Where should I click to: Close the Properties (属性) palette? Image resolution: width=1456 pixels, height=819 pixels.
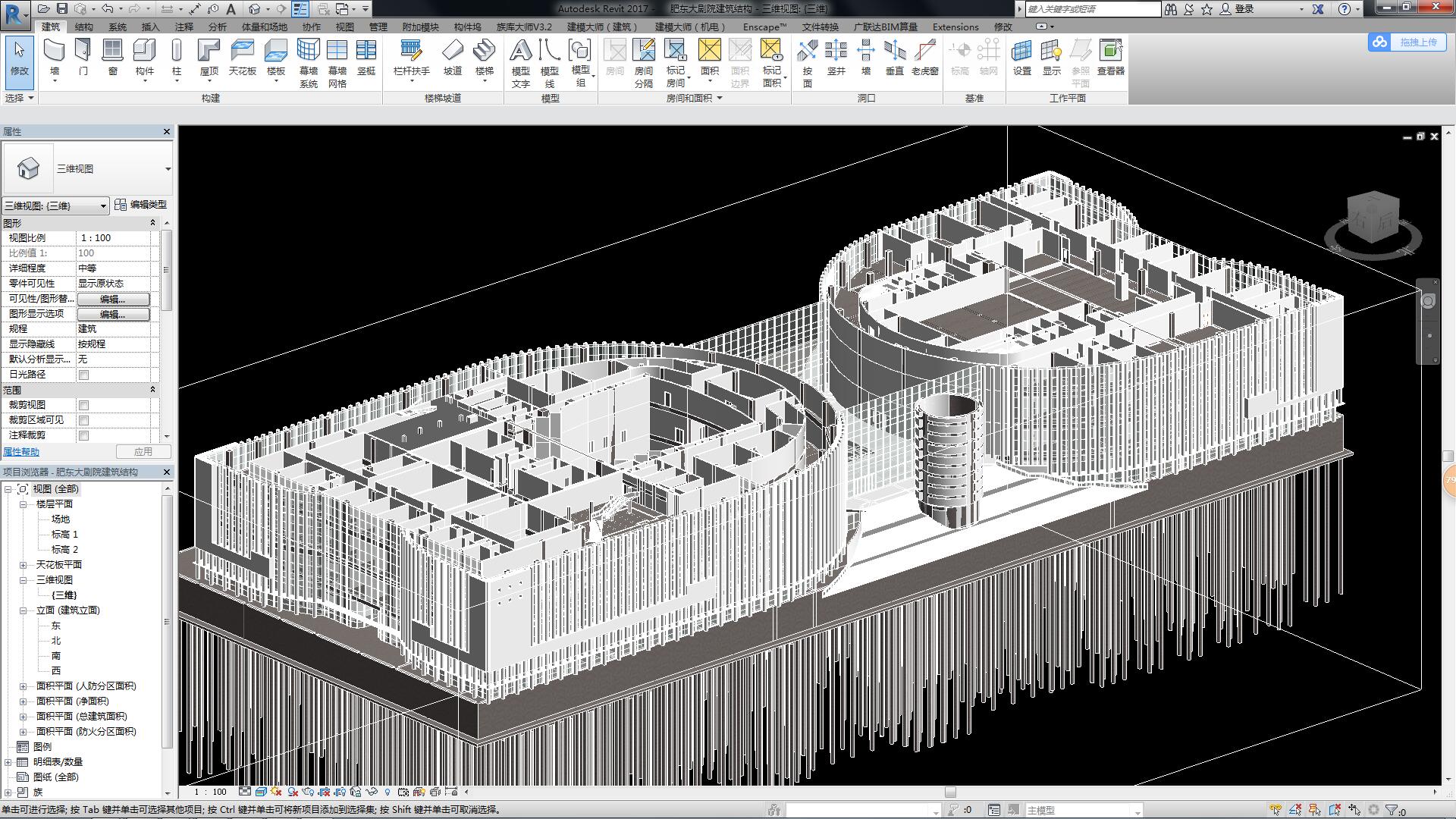[167, 132]
